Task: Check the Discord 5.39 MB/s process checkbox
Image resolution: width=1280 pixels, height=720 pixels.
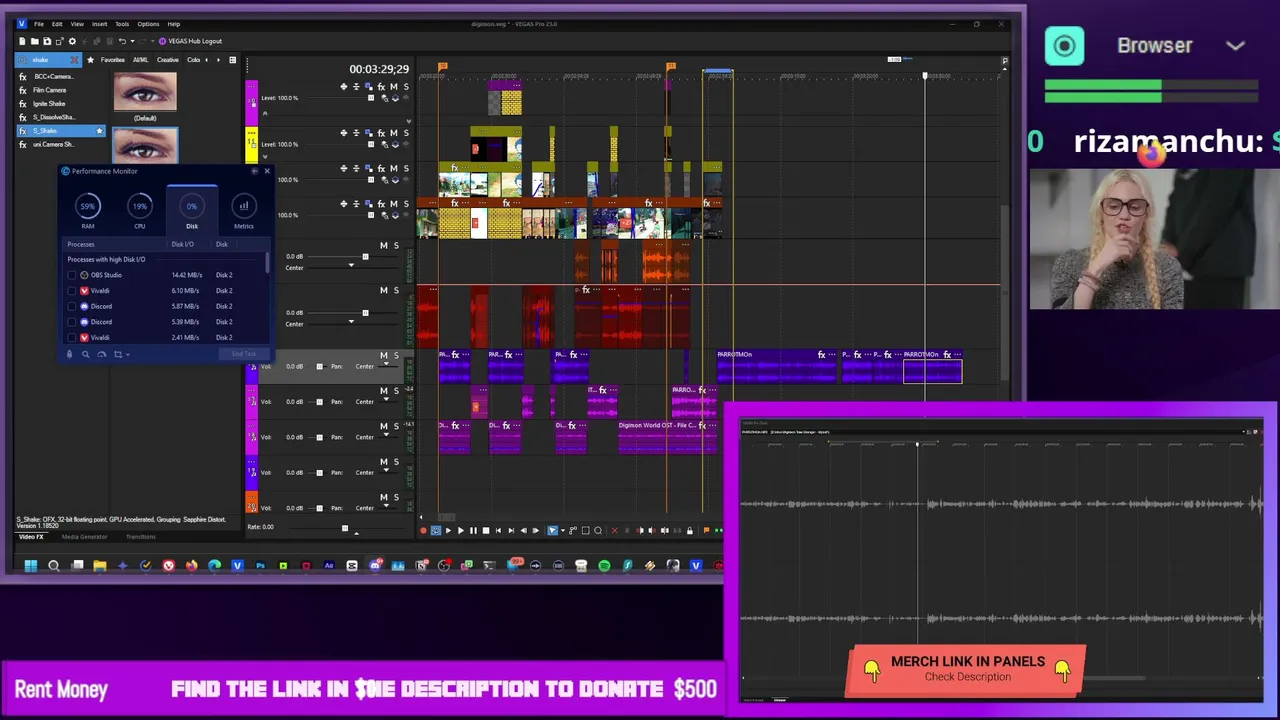Action: click(71, 322)
